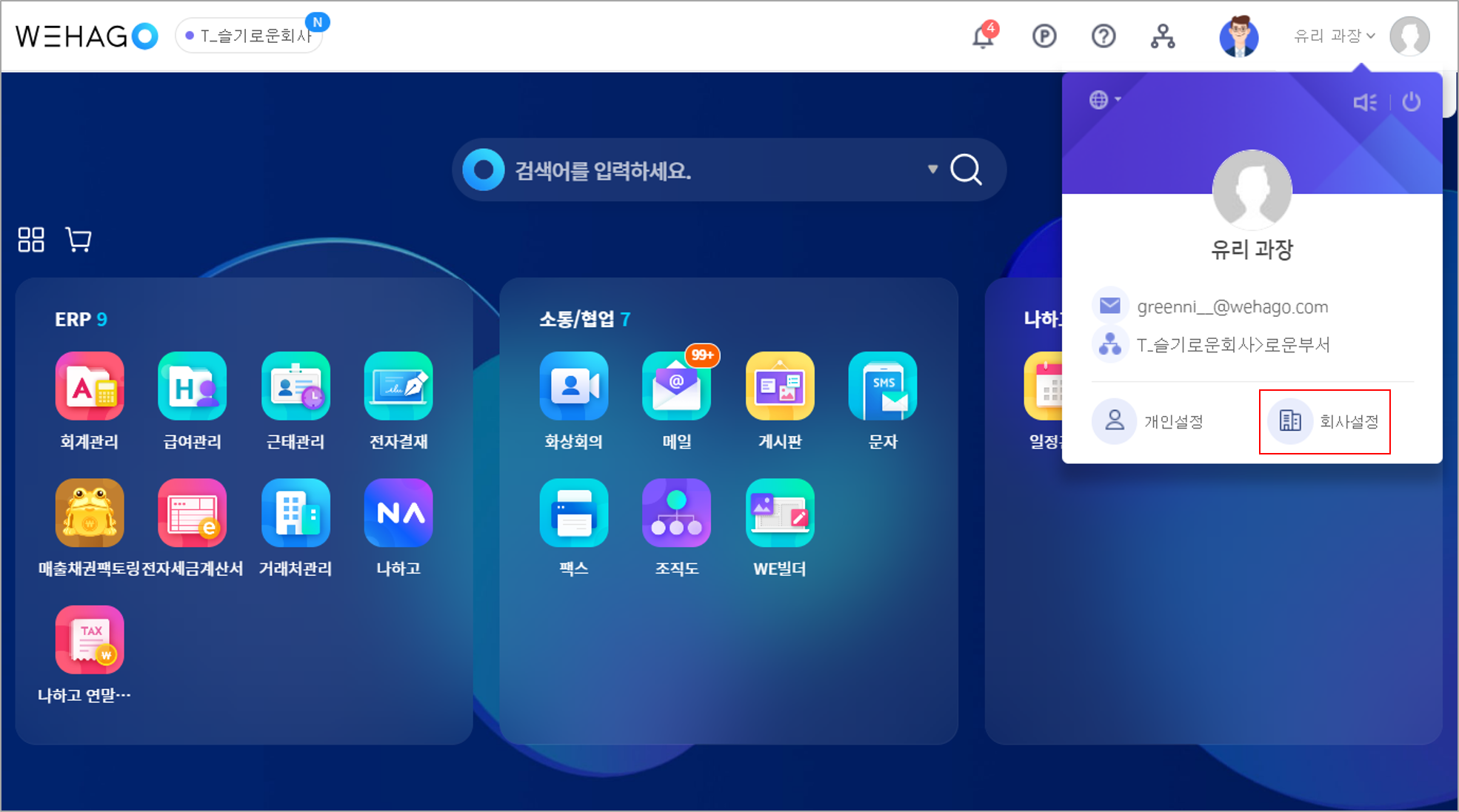Open the T_슬기로운회사 company selector

250,36
